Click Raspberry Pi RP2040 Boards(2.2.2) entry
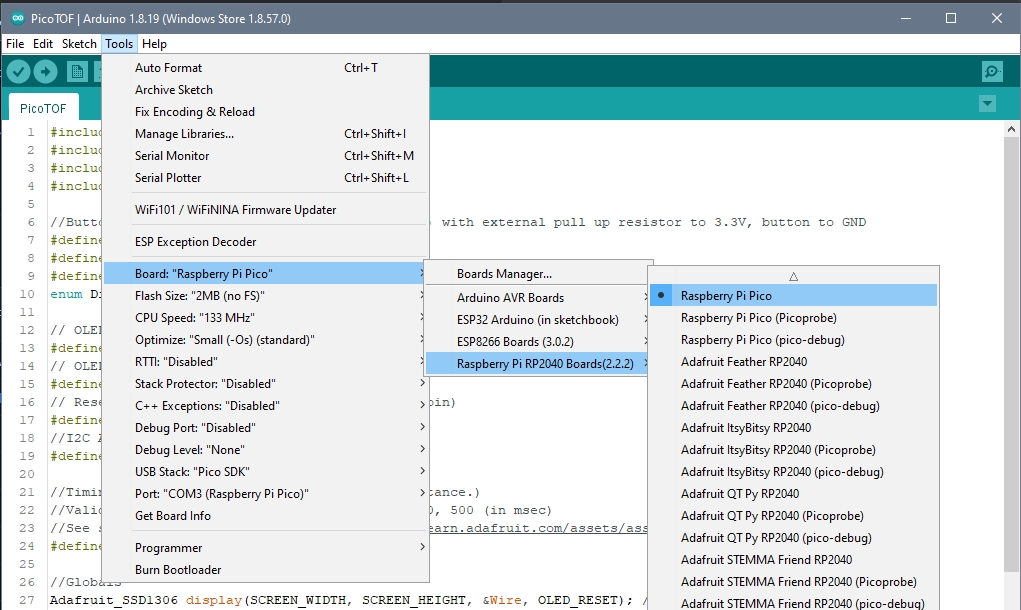The width and height of the screenshot is (1021, 610). [537, 364]
